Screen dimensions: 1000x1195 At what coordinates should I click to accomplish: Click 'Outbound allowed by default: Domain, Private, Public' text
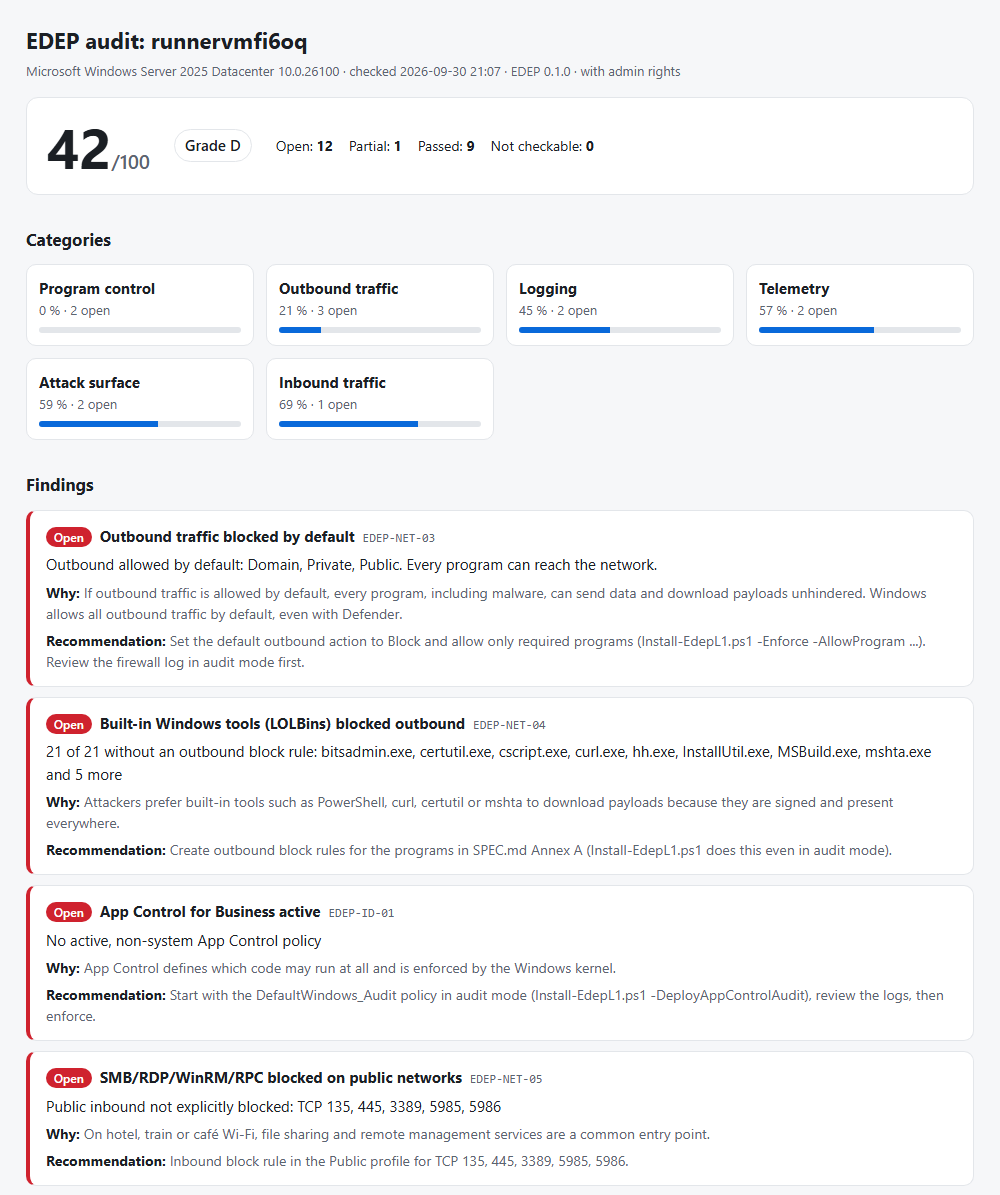224,565
